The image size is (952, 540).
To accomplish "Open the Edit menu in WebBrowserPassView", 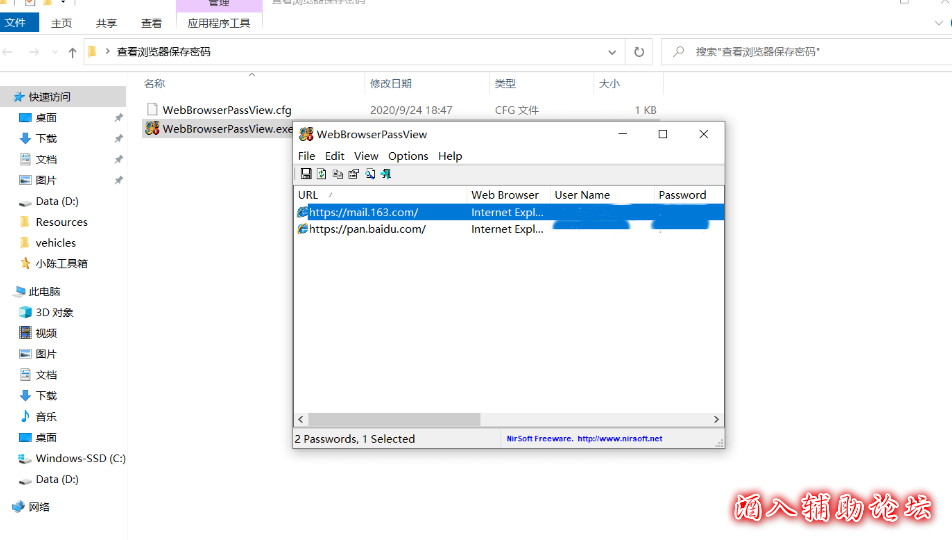I will click(335, 156).
